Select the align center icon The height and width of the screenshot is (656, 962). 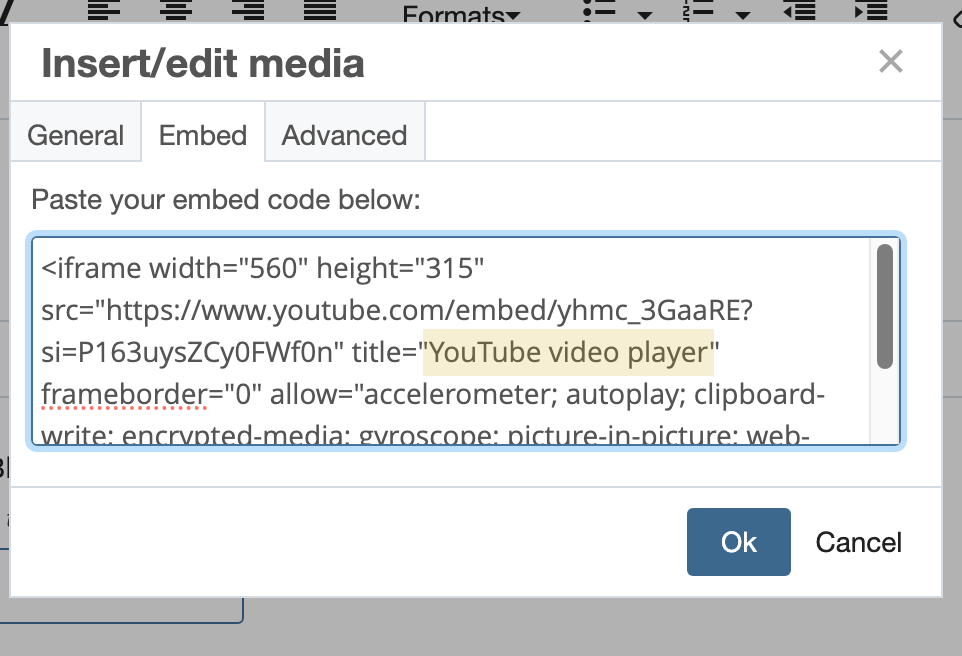point(175,12)
